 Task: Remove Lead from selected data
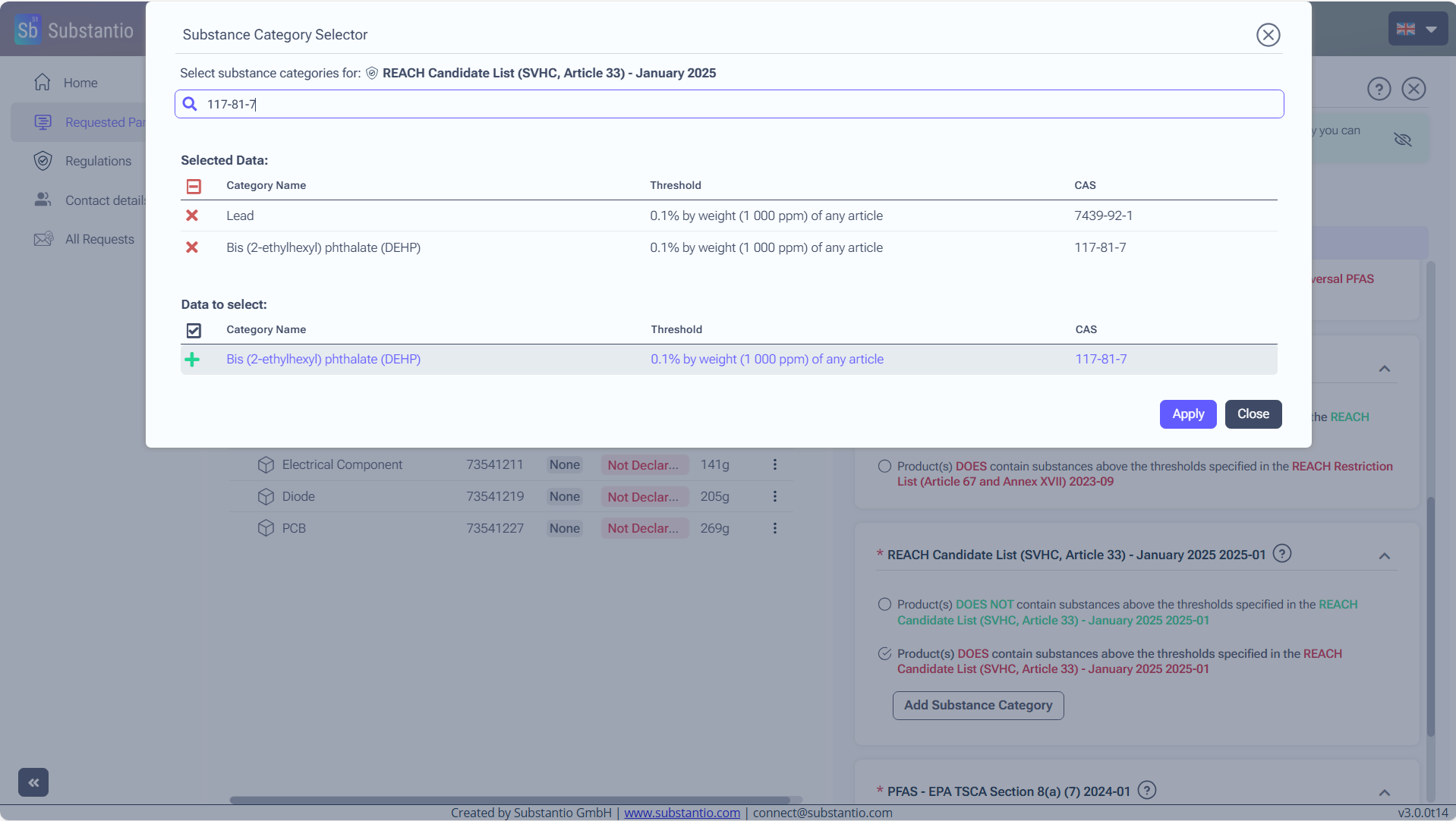point(192,215)
